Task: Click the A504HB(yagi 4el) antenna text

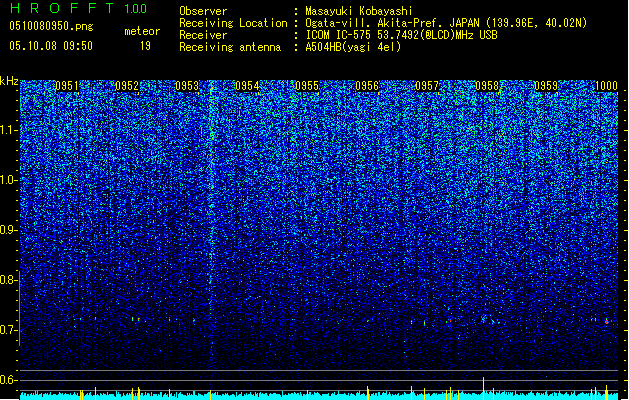Action: click(x=353, y=47)
